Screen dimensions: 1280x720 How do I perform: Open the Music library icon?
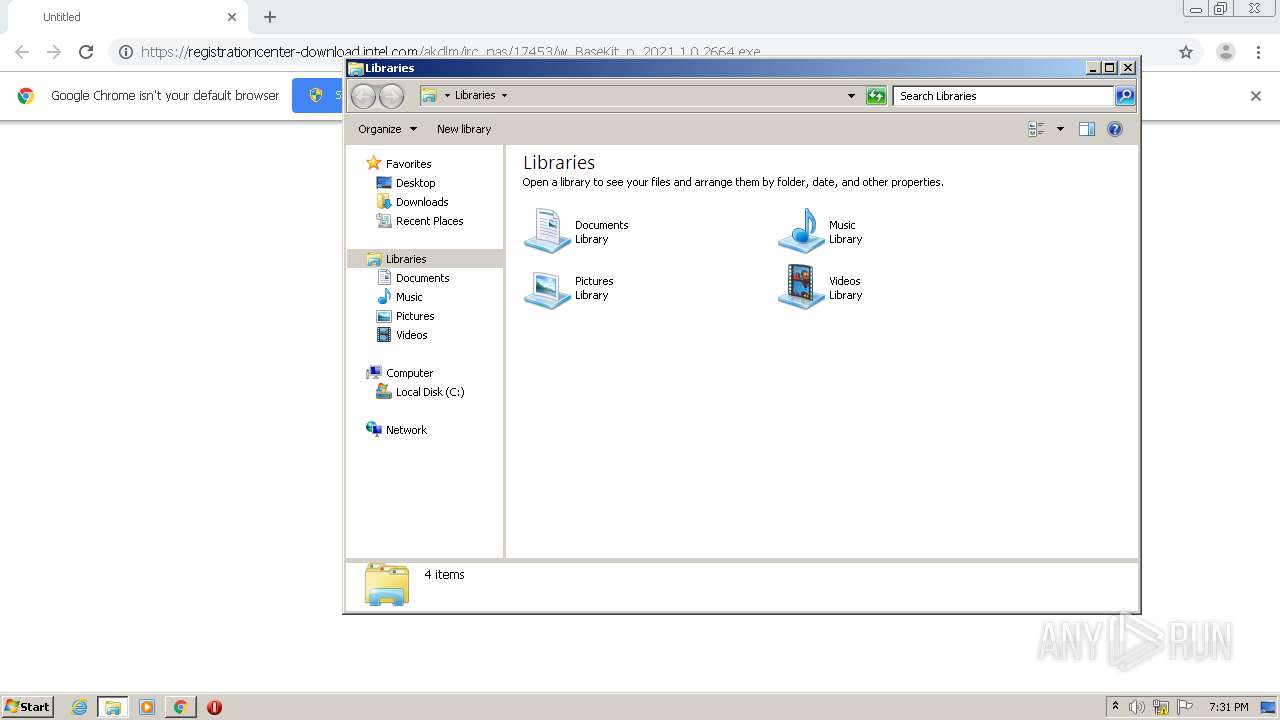coord(801,232)
